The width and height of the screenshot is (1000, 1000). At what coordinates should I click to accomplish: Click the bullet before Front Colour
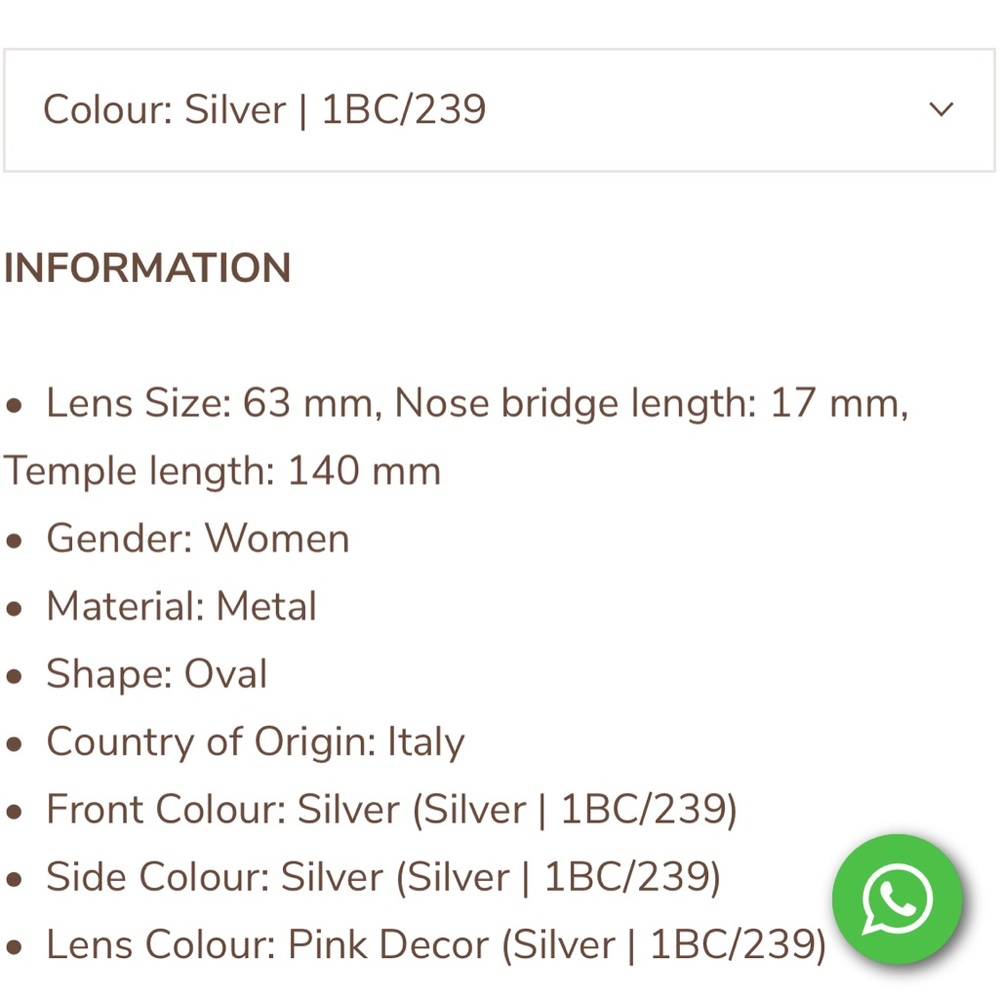click(14, 812)
